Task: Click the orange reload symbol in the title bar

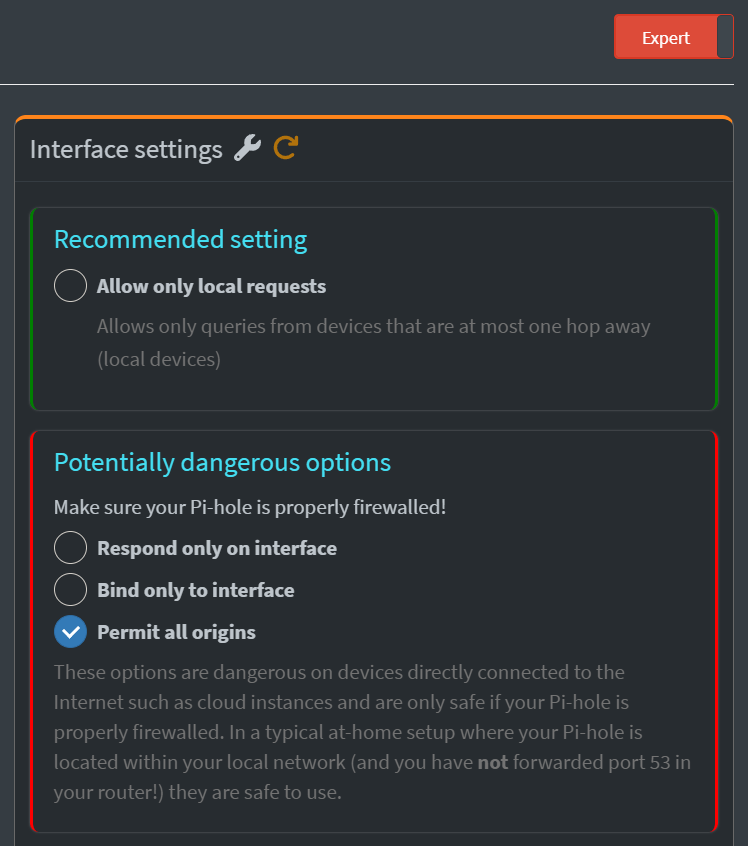Action: click(x=284, y=147)
